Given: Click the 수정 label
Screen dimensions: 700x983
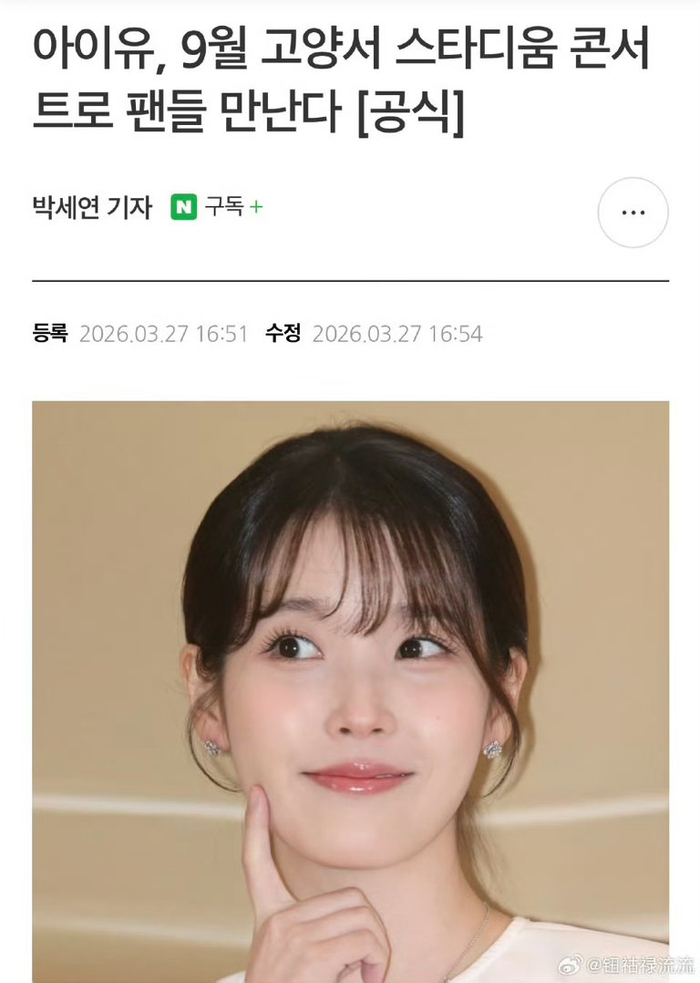Looking at the screenshot, I should 283,333.
